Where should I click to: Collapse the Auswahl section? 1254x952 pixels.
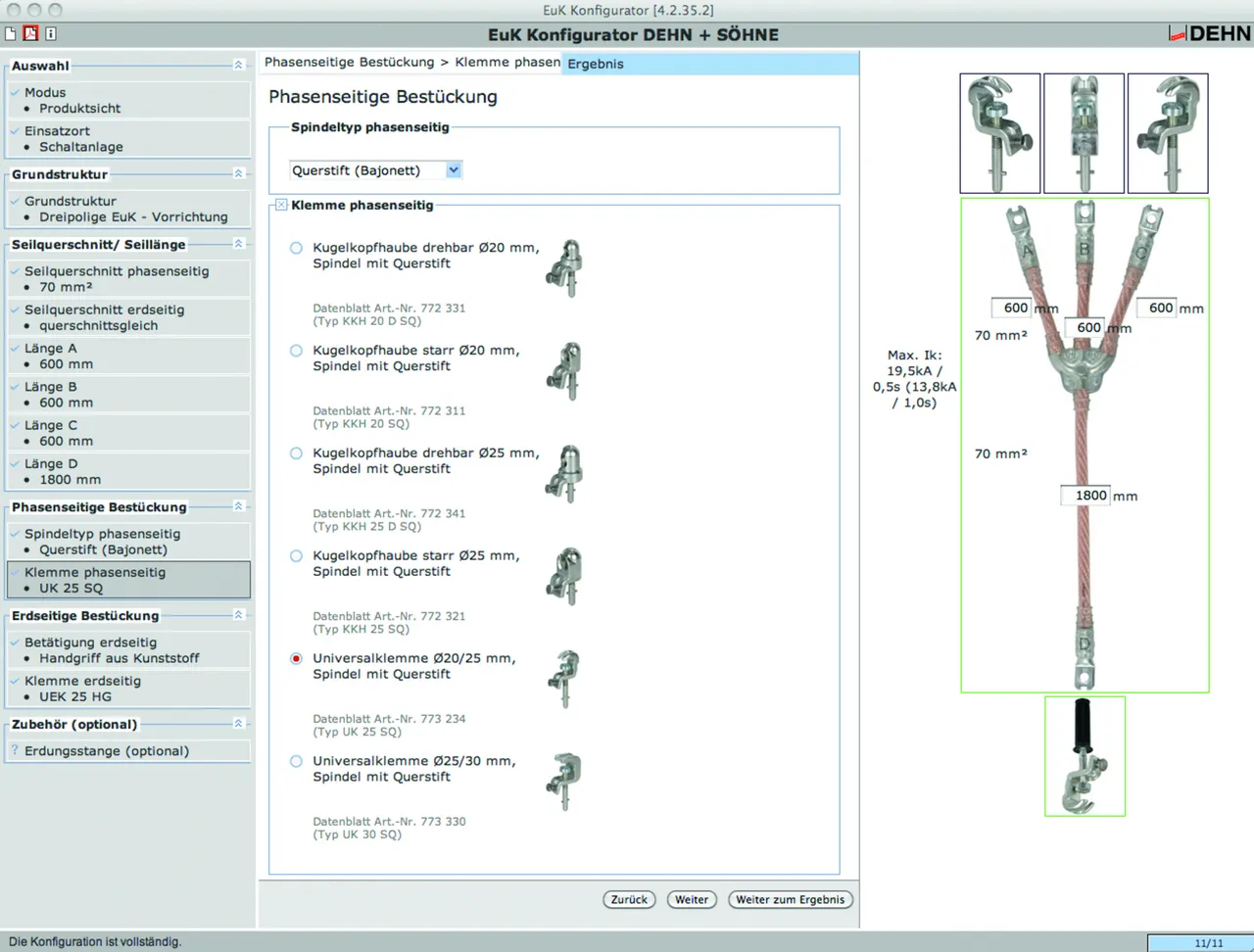pos(238,65)
